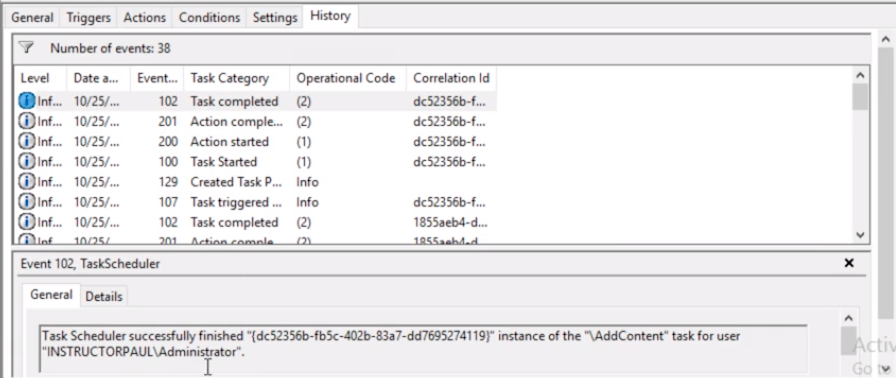This screenshot has width=896, height=378.
Task: Click the events list scrollbar thumb
Action: click(x=860, y=96)
